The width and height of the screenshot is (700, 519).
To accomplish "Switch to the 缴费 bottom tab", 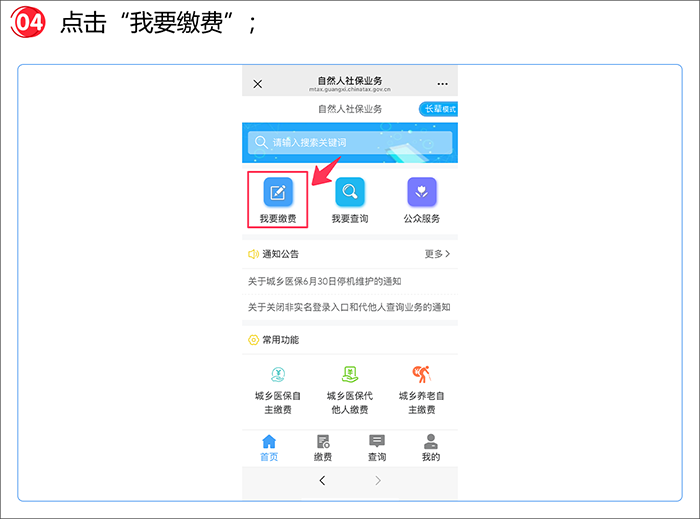I will tap(323, 447).
